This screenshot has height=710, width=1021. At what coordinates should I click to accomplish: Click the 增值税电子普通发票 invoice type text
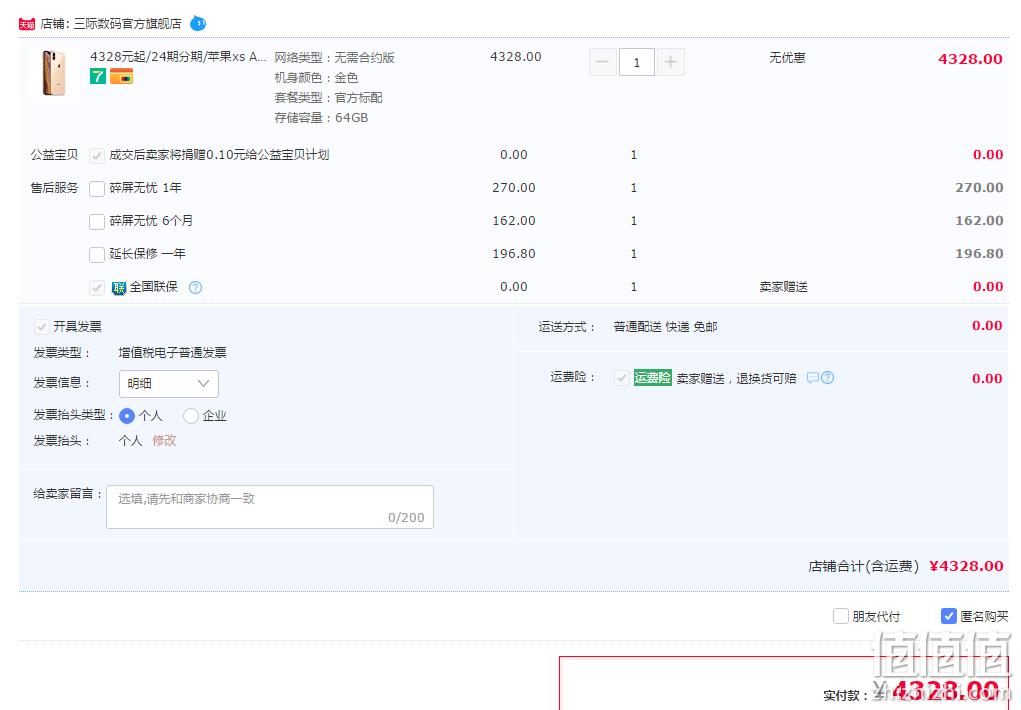(x=173, y=353)
